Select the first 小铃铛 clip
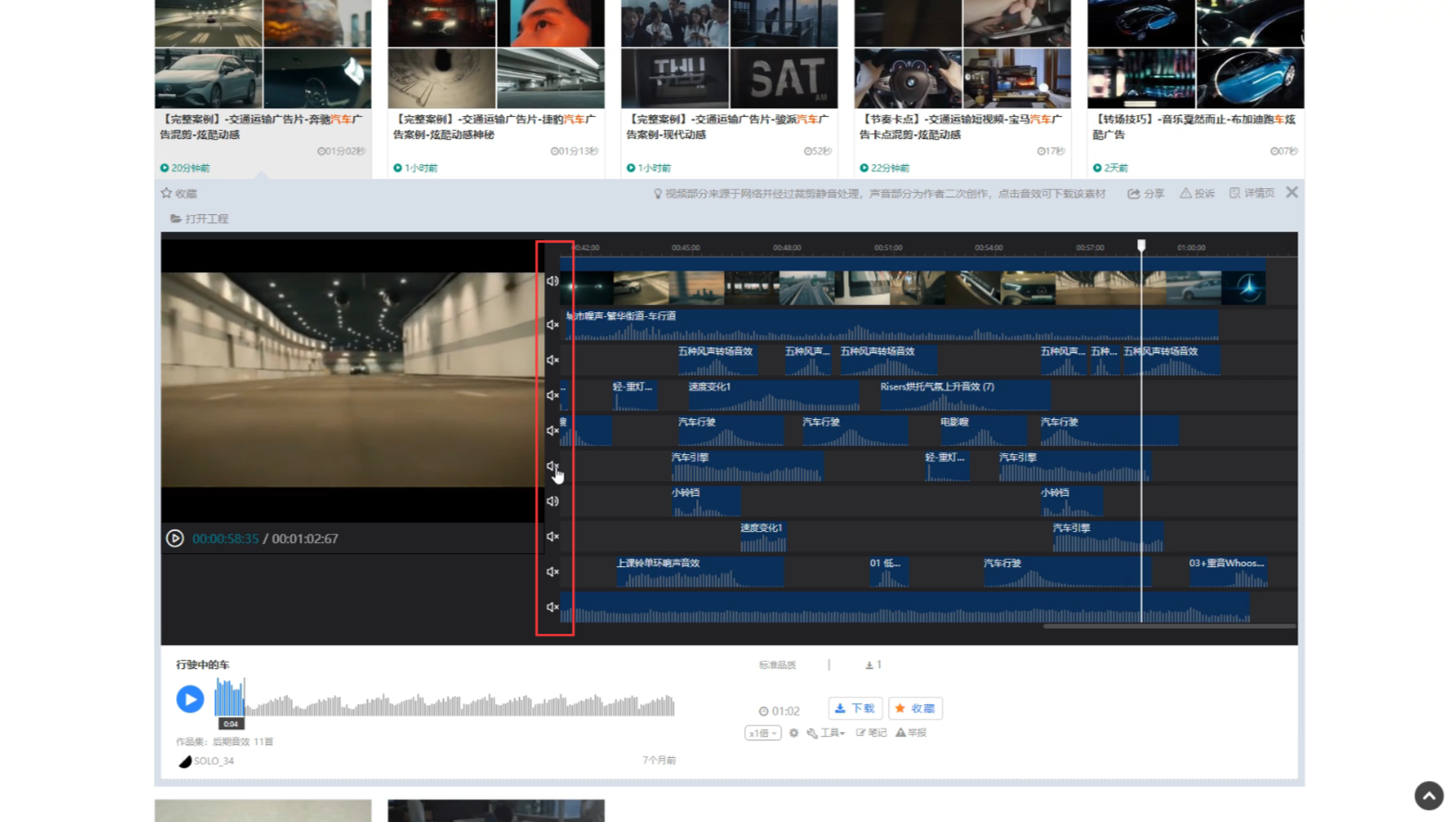Viewport: 1456px width, 822px height. (705, 501)
